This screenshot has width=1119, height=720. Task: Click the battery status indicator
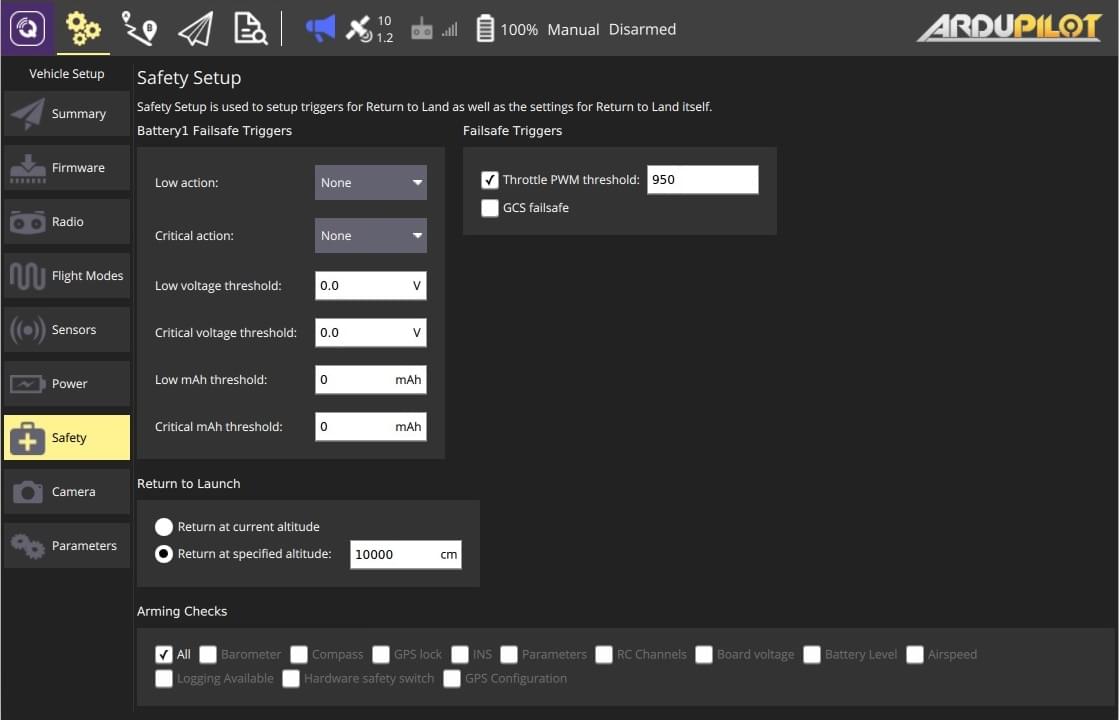pyautogui.click(x=485, y=29)
